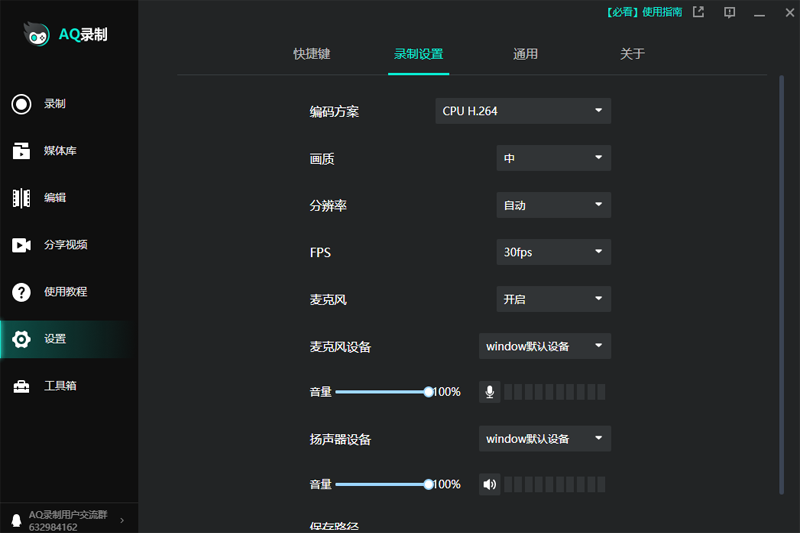Open the 关于 tab
The height and width of the screenshot is (533, 800).
coord(632,54)
